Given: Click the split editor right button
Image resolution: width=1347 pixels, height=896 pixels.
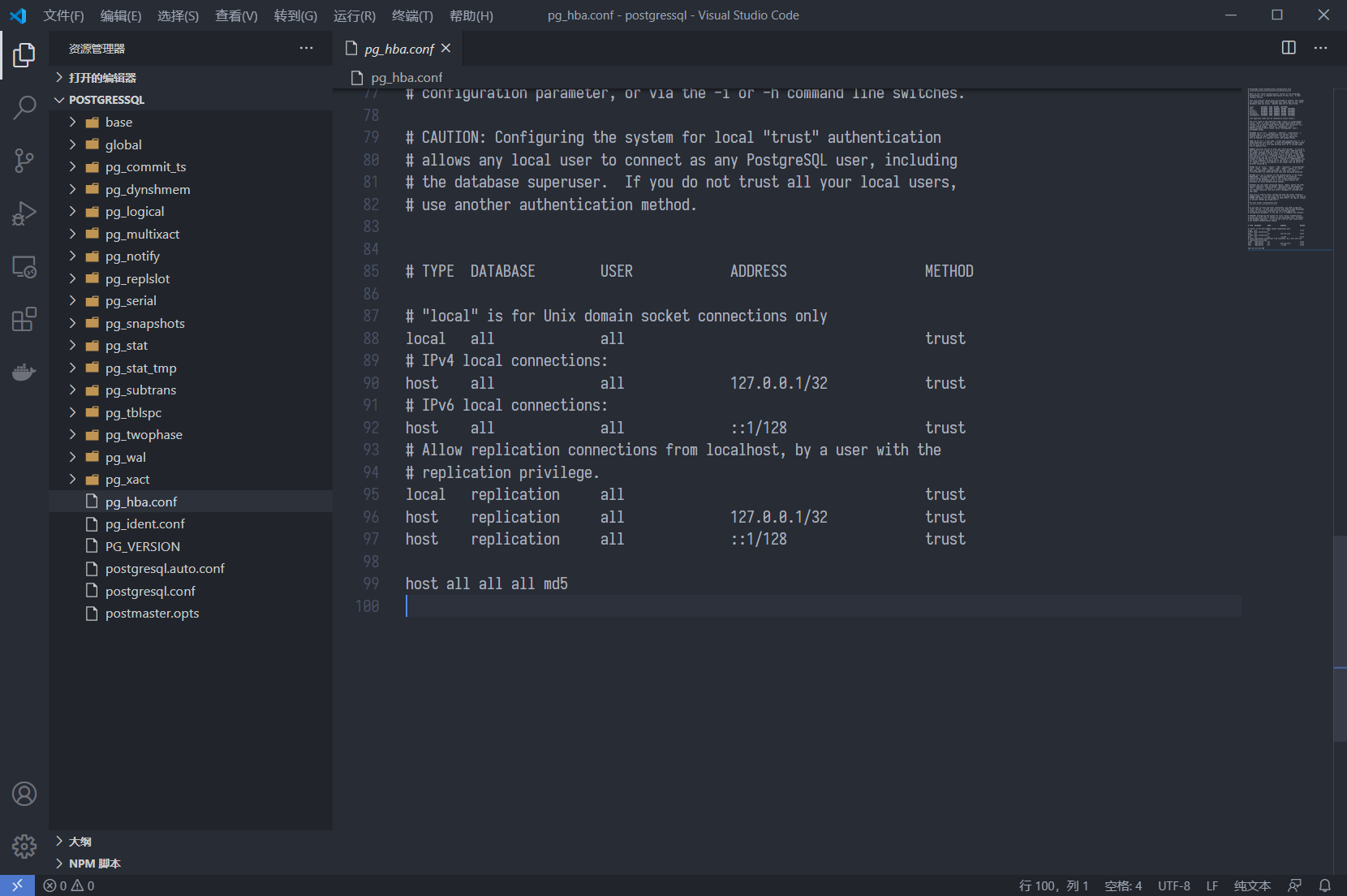Looking at the screenshot, I should pyautogui.click(x=1289, y=48).
